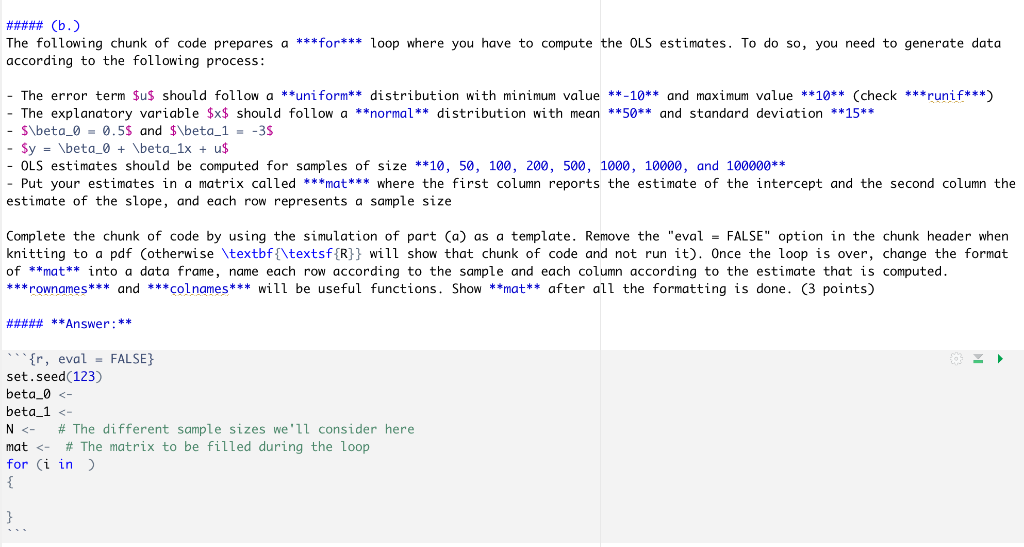Viewport: 1024px width, 547px height.
Task: Click the phrase 'Complete the chunk of code'
Action: click(x=103, y=236)
